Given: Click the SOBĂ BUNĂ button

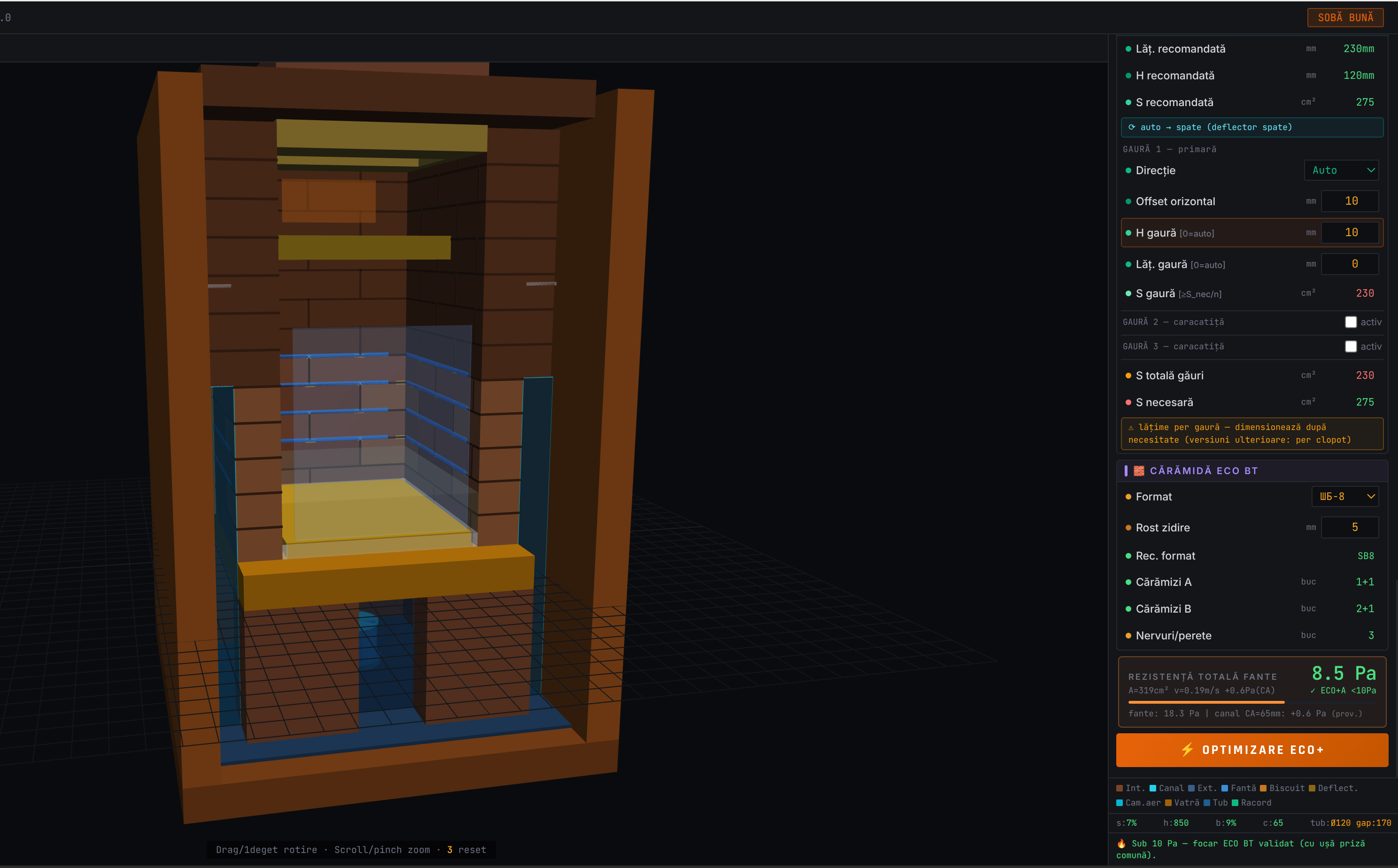Looking at the screenshot, I should pyautogui.click(x=1345, y=17).
